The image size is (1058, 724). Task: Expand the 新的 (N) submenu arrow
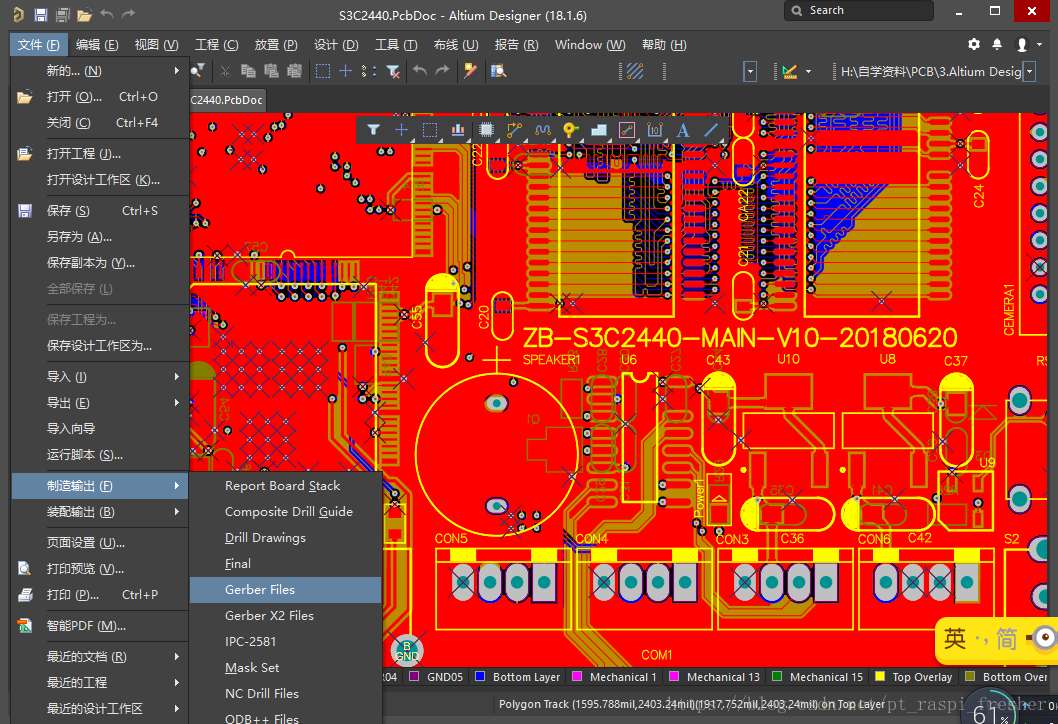pos(177,70)
